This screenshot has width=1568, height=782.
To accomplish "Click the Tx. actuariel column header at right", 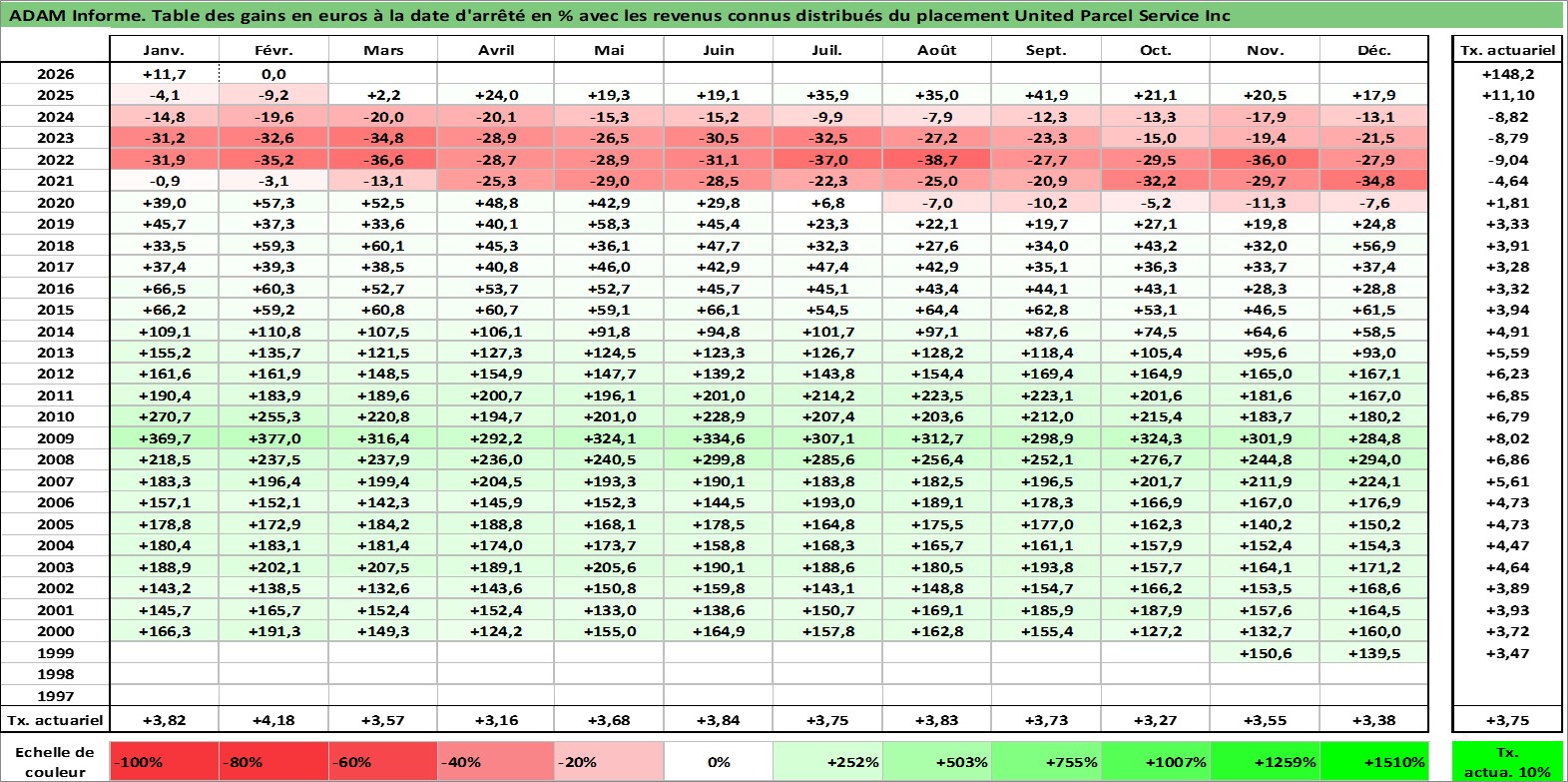I will [x=1507, y=50].
